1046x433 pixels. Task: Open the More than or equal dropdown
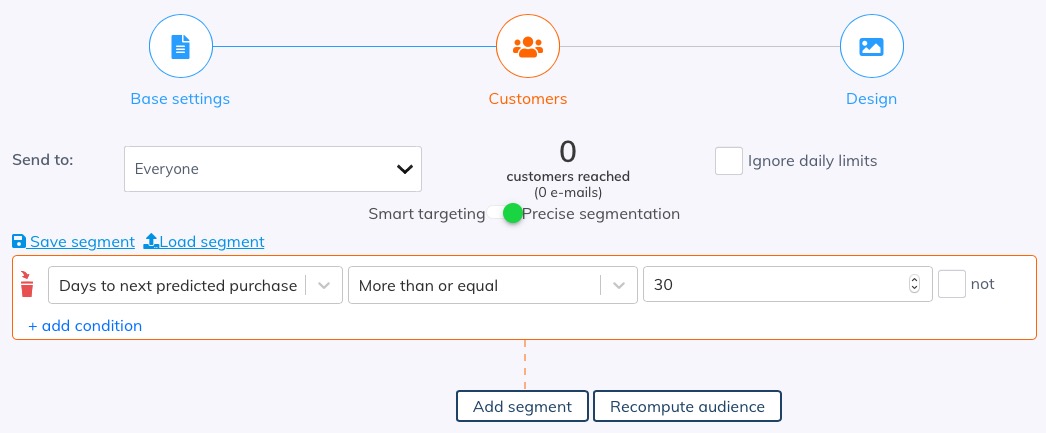tap(492, 285)
